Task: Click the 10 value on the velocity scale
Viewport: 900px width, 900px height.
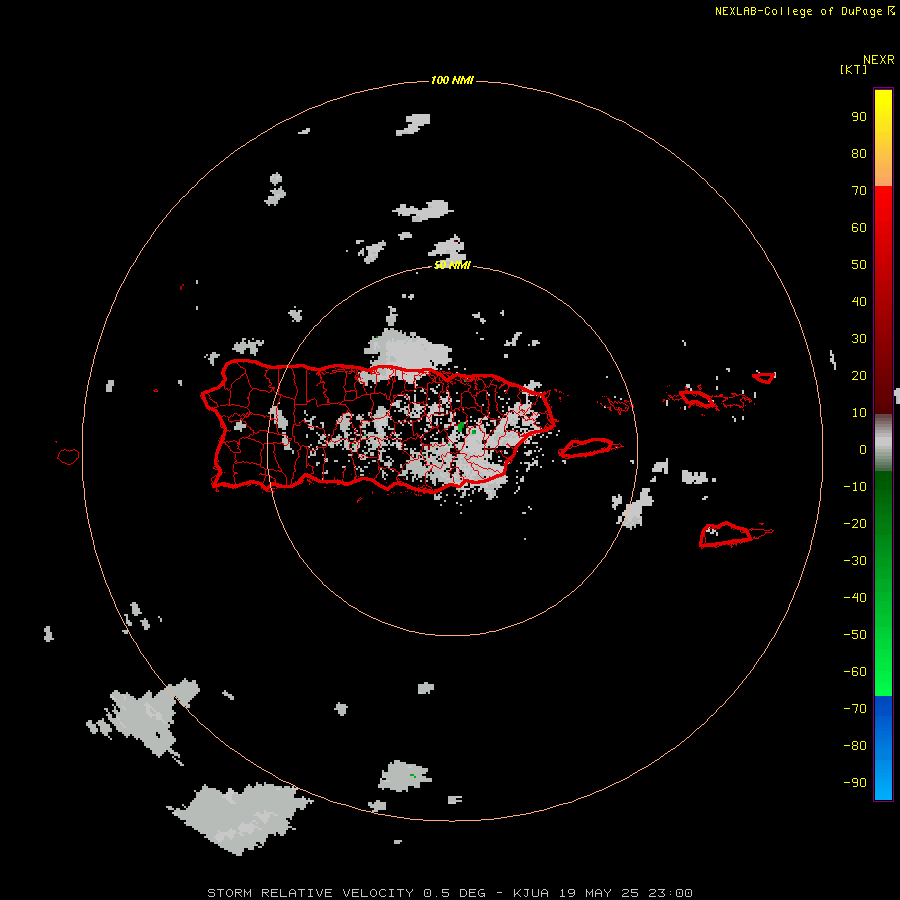Action: coord(859,413)
